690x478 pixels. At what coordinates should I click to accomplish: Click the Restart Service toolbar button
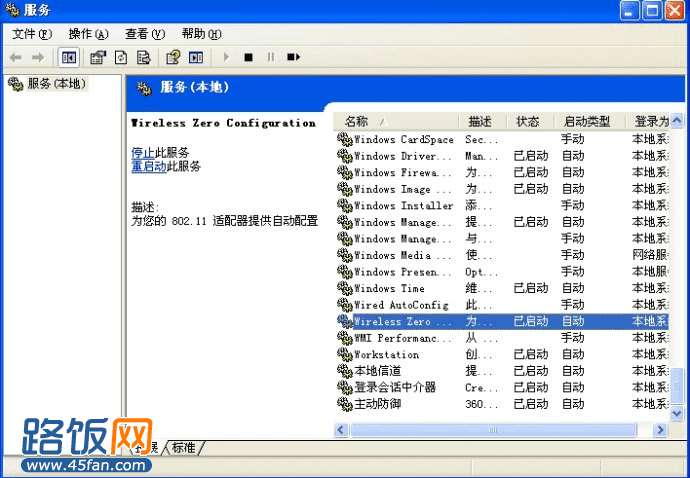pos(294,57)
